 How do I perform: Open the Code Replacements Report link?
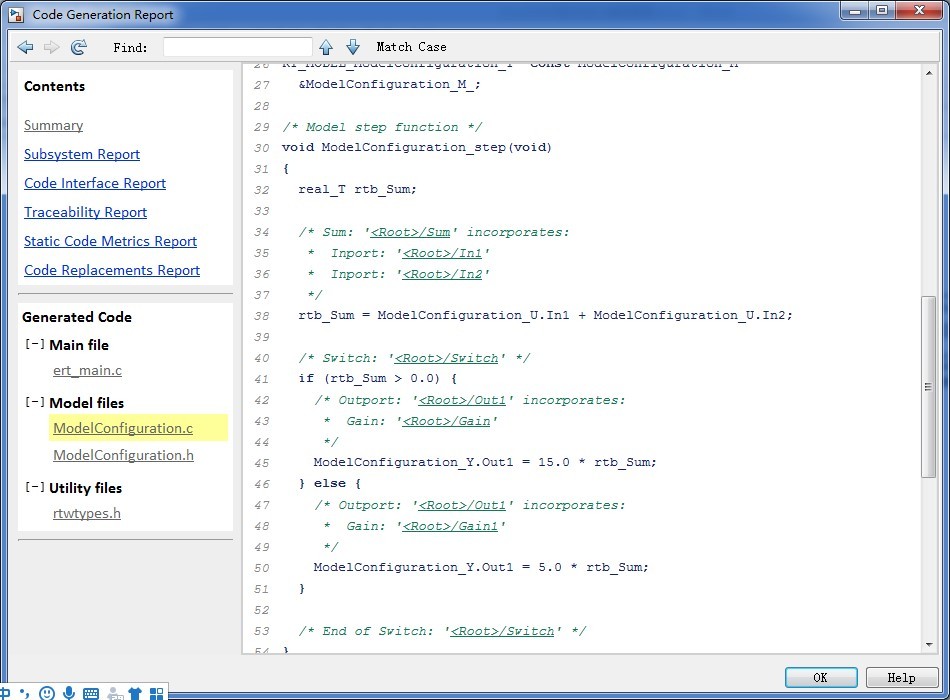(112, 271)
